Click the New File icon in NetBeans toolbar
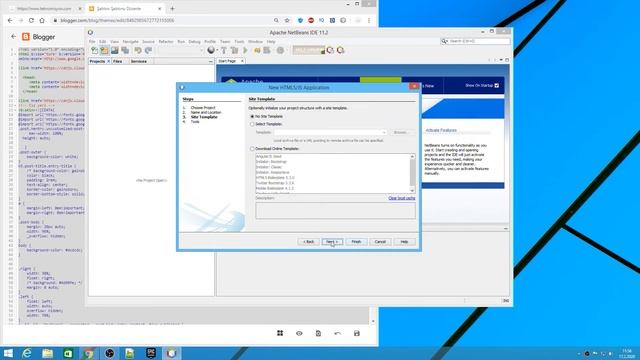 [95, 50]
